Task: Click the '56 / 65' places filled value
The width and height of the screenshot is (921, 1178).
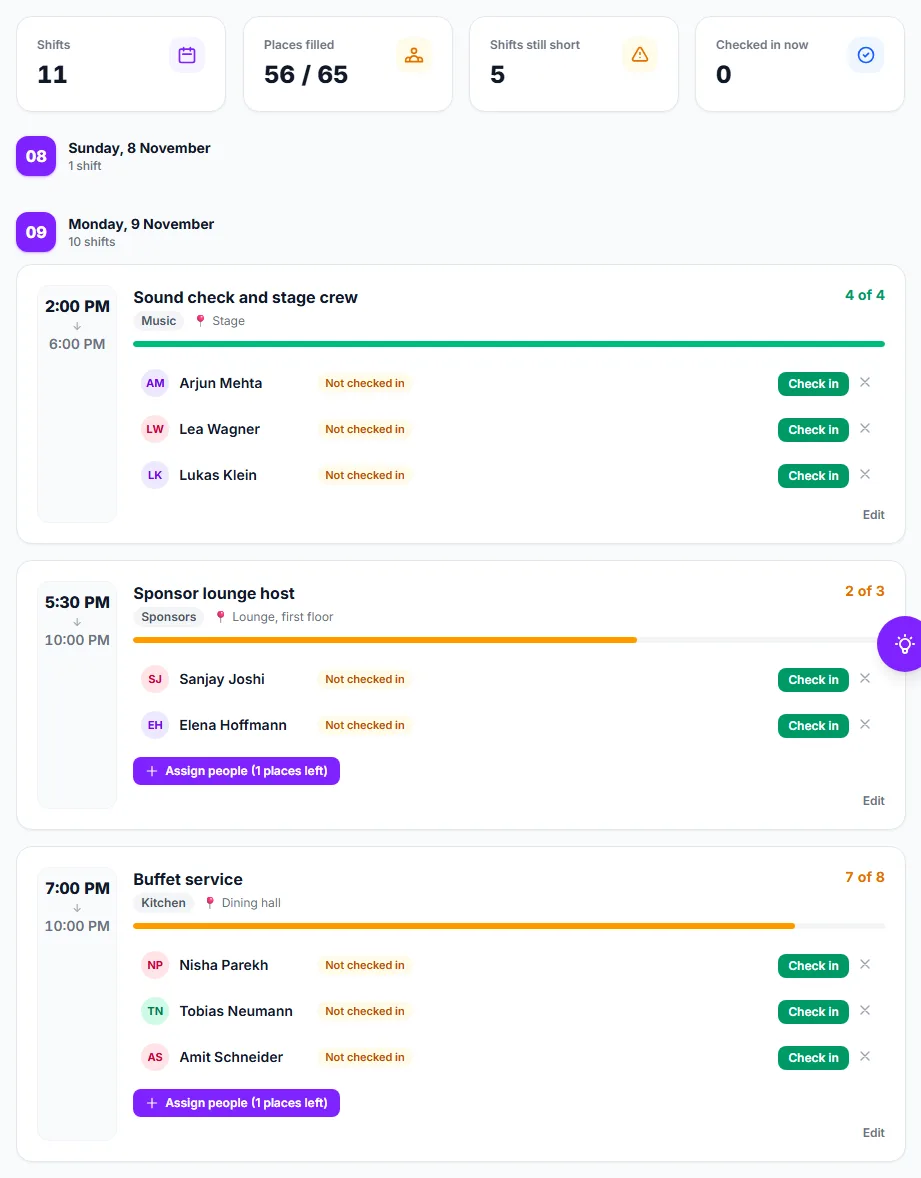Action: 306,74
